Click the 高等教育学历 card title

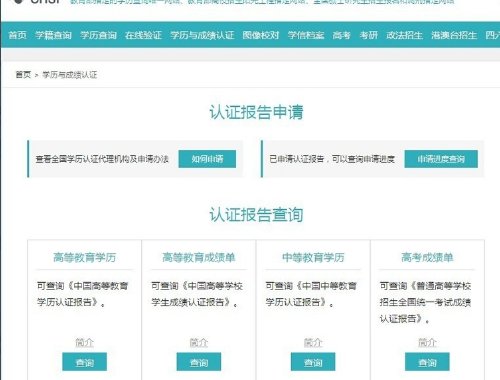[x=85, y=257]
